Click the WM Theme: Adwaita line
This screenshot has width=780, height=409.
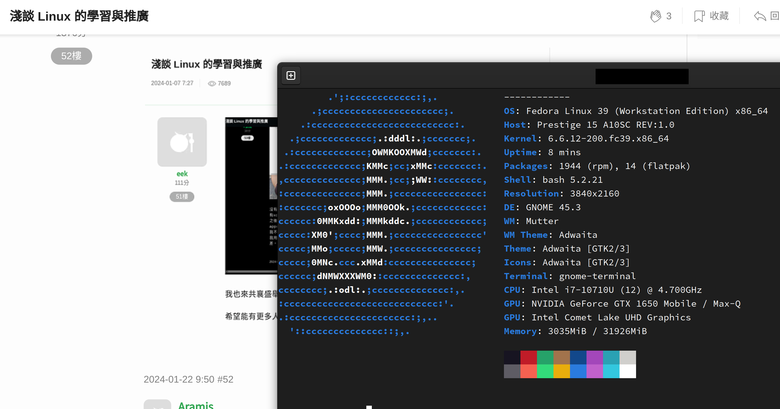point(551,235)
